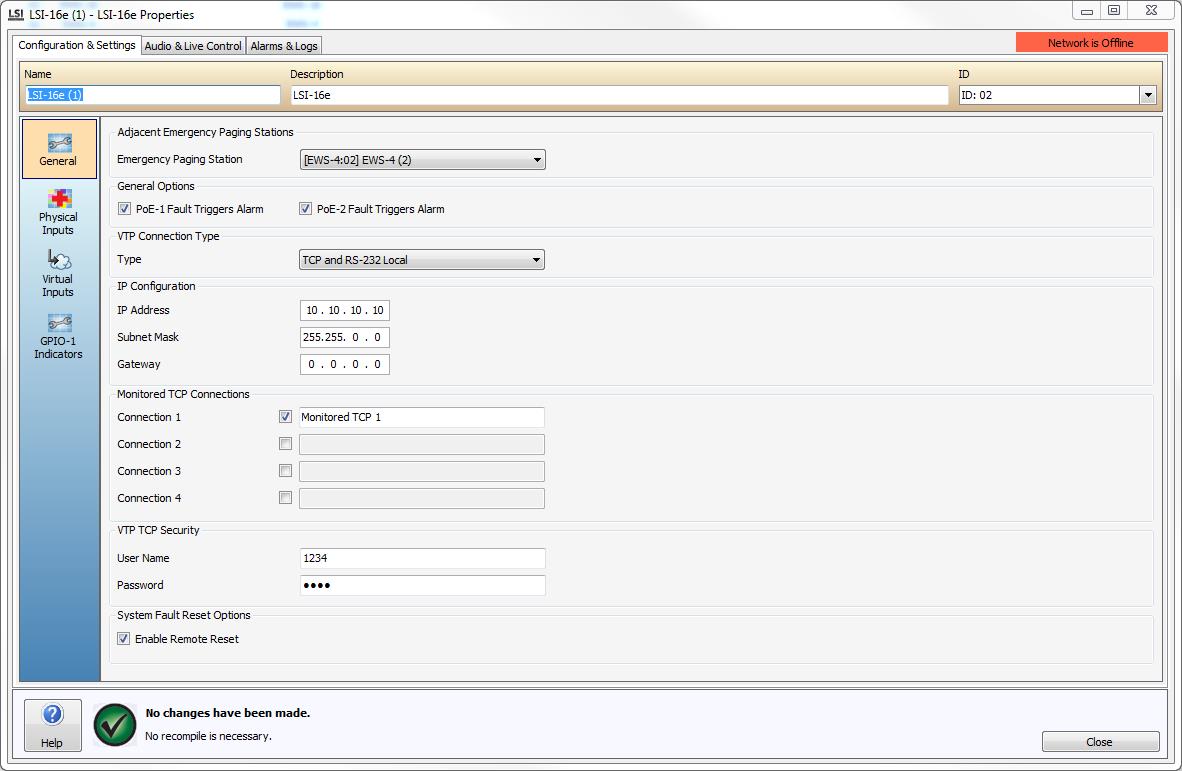Click the Connection 1 name field
The width and height of the screenshot is (1182, 771).
pos(421,418)
